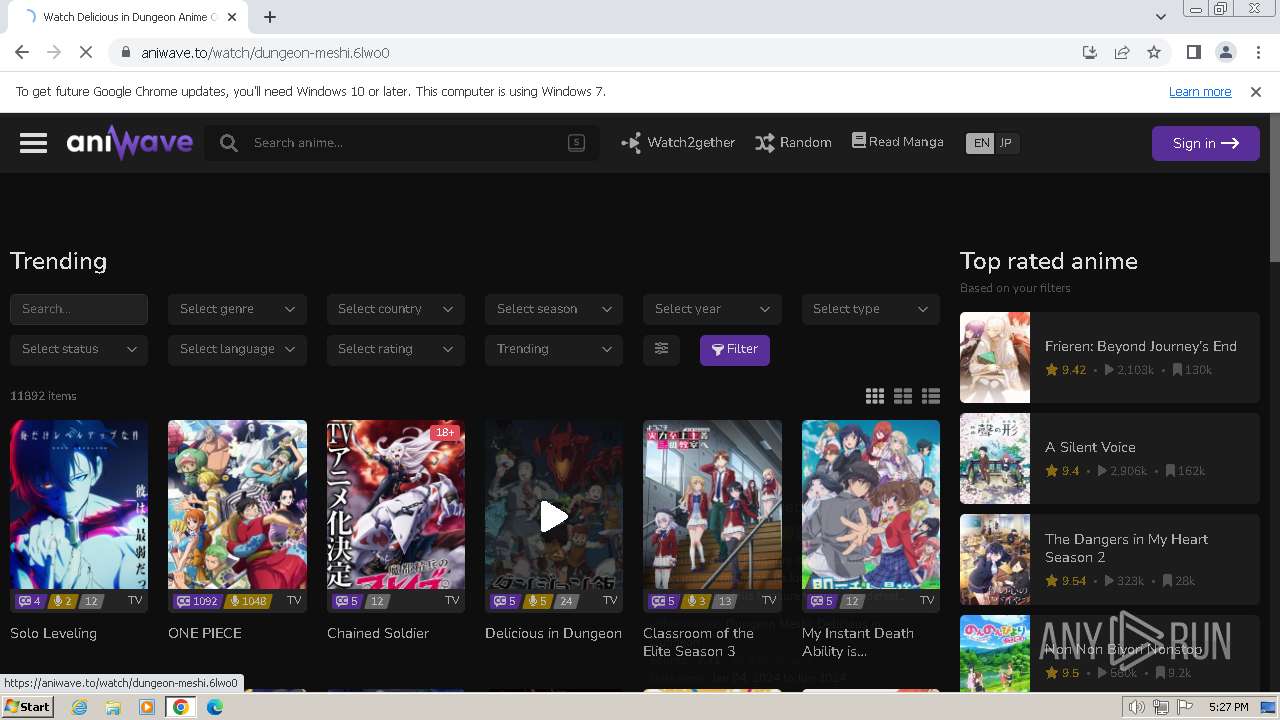Click the share page icon
The height and width of the screenshot is (720, 1280).
point(1122,53)
